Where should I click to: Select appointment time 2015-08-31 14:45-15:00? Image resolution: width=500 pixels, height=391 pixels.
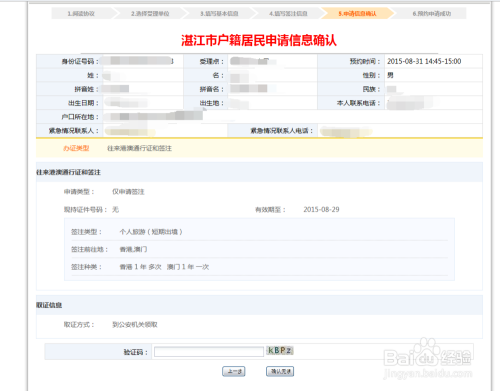click(x=424, y=61)
